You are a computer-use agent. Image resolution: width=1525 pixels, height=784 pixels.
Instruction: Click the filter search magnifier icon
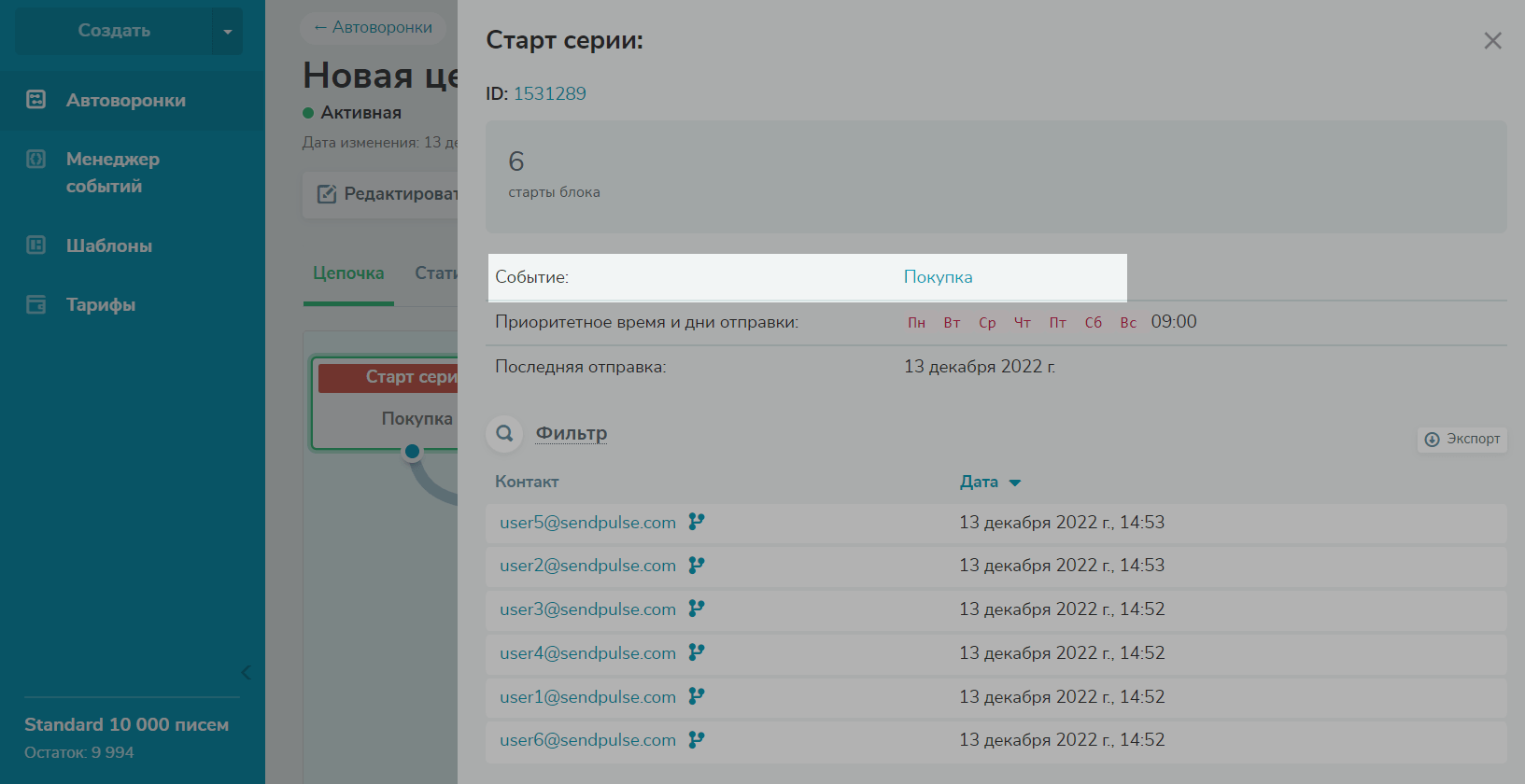click(x=504, y=433)
